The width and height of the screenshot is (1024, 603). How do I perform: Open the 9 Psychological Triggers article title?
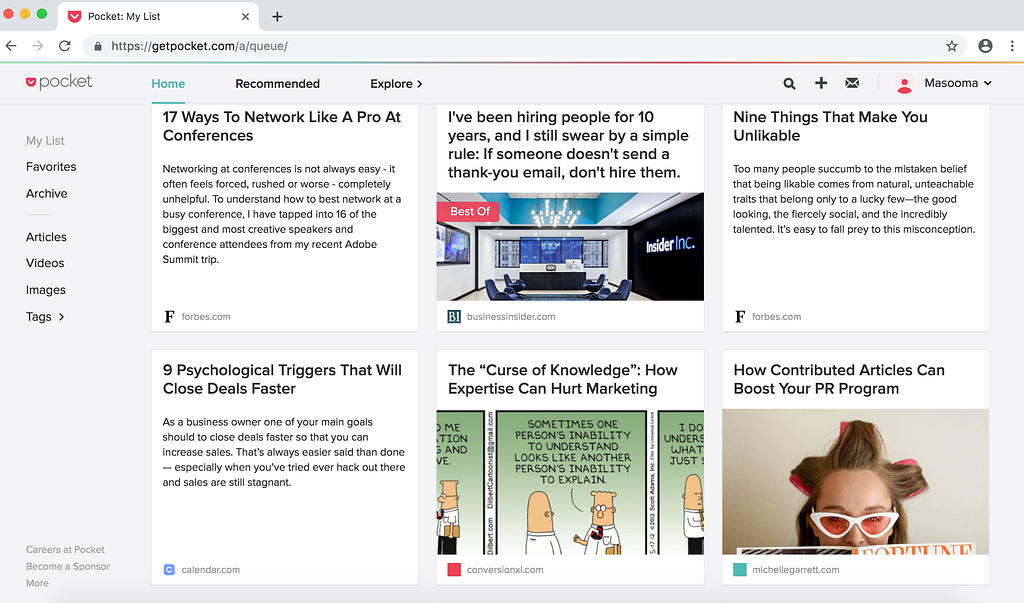tap(282, 379)
